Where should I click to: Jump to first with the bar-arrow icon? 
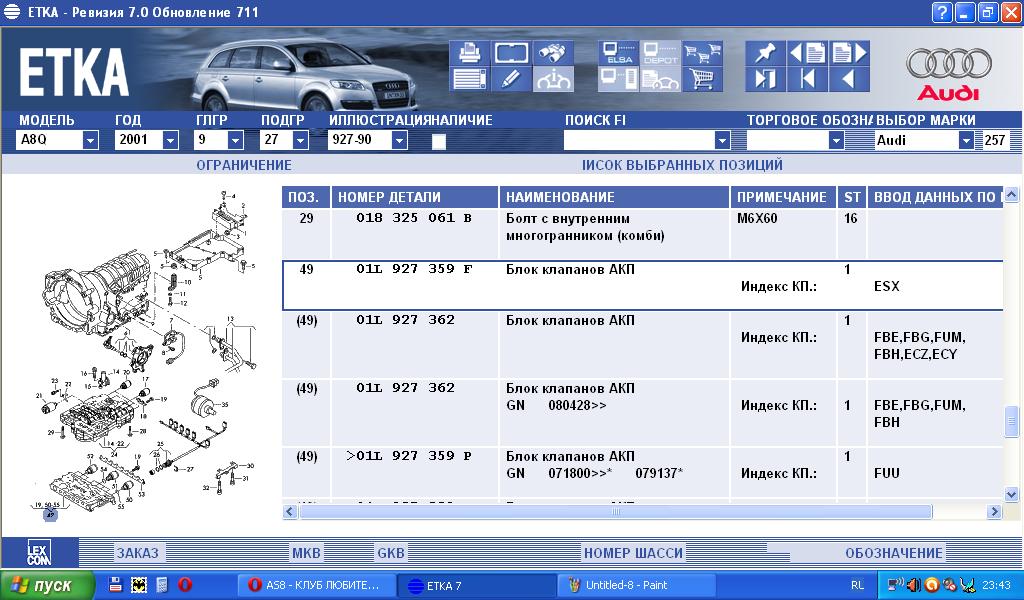click(808, 79)
